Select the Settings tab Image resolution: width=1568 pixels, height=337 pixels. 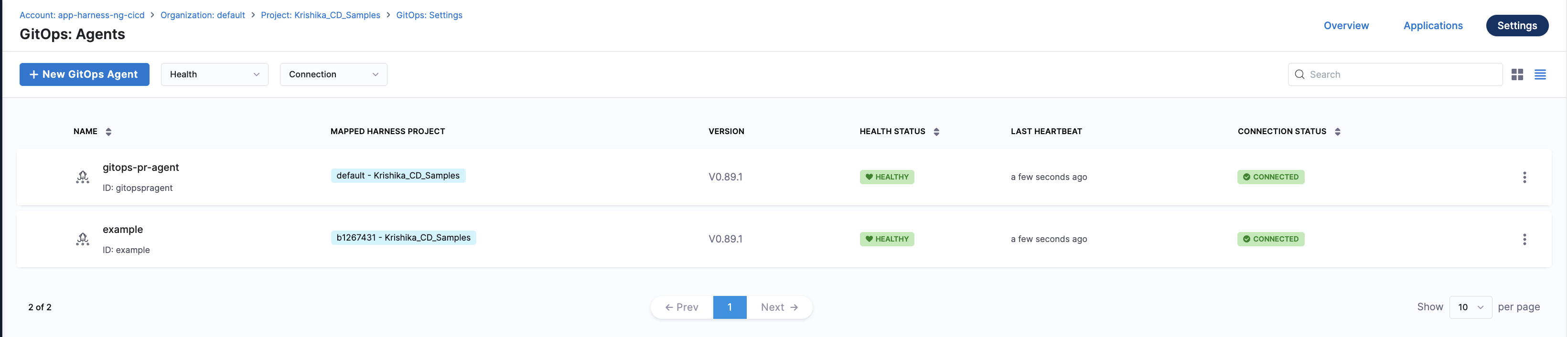[1517, 26]
